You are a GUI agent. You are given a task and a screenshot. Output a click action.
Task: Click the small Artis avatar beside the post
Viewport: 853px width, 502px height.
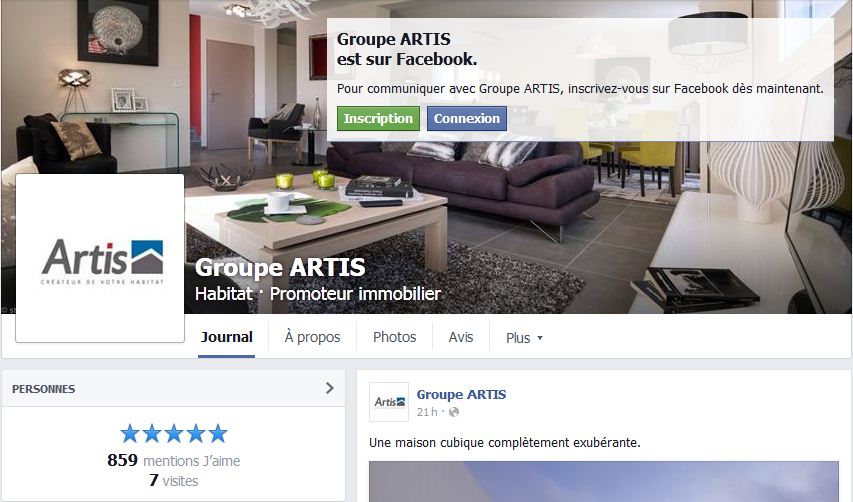coord(388,402)
